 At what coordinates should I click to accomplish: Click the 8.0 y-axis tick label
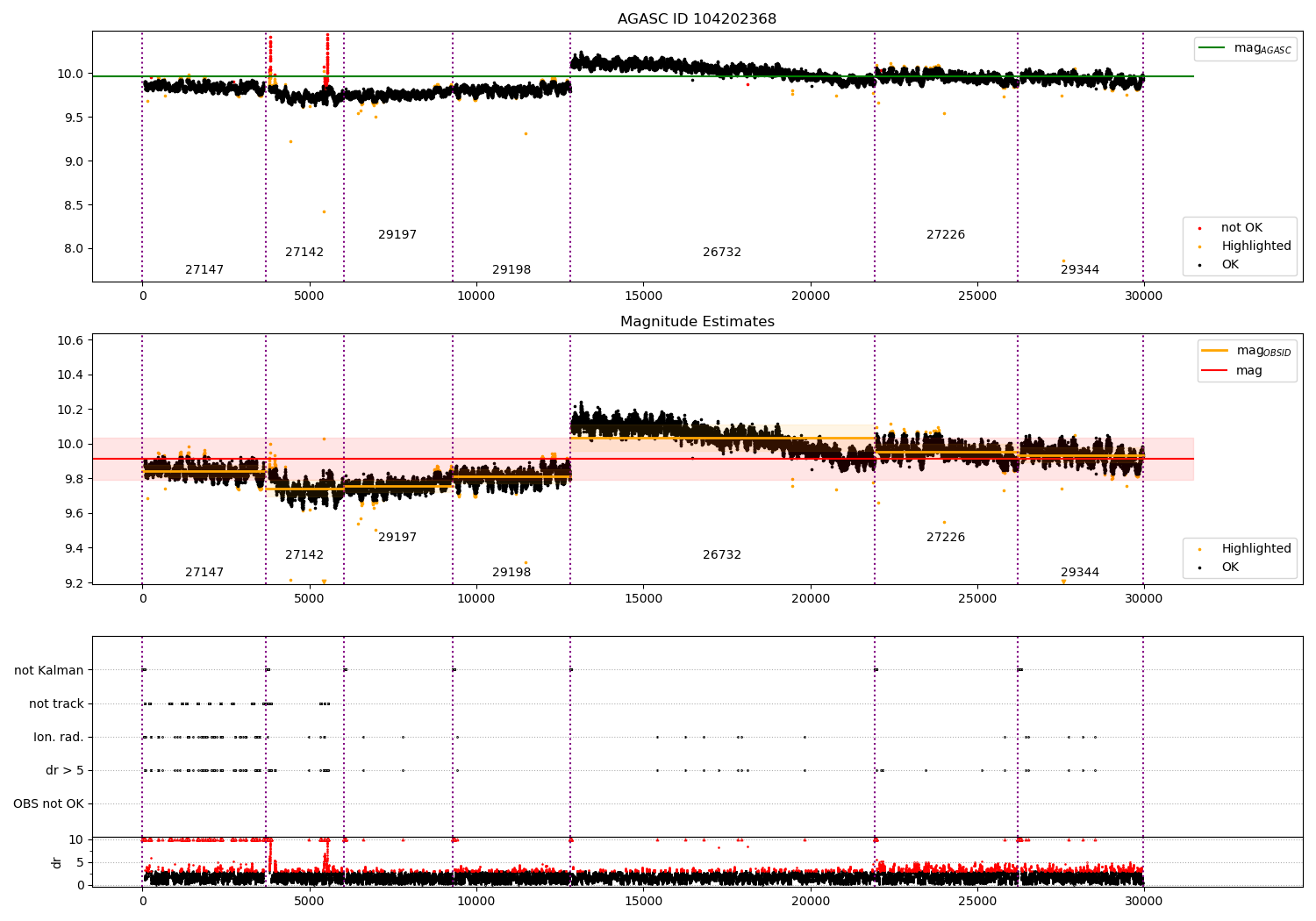point(74,248)
